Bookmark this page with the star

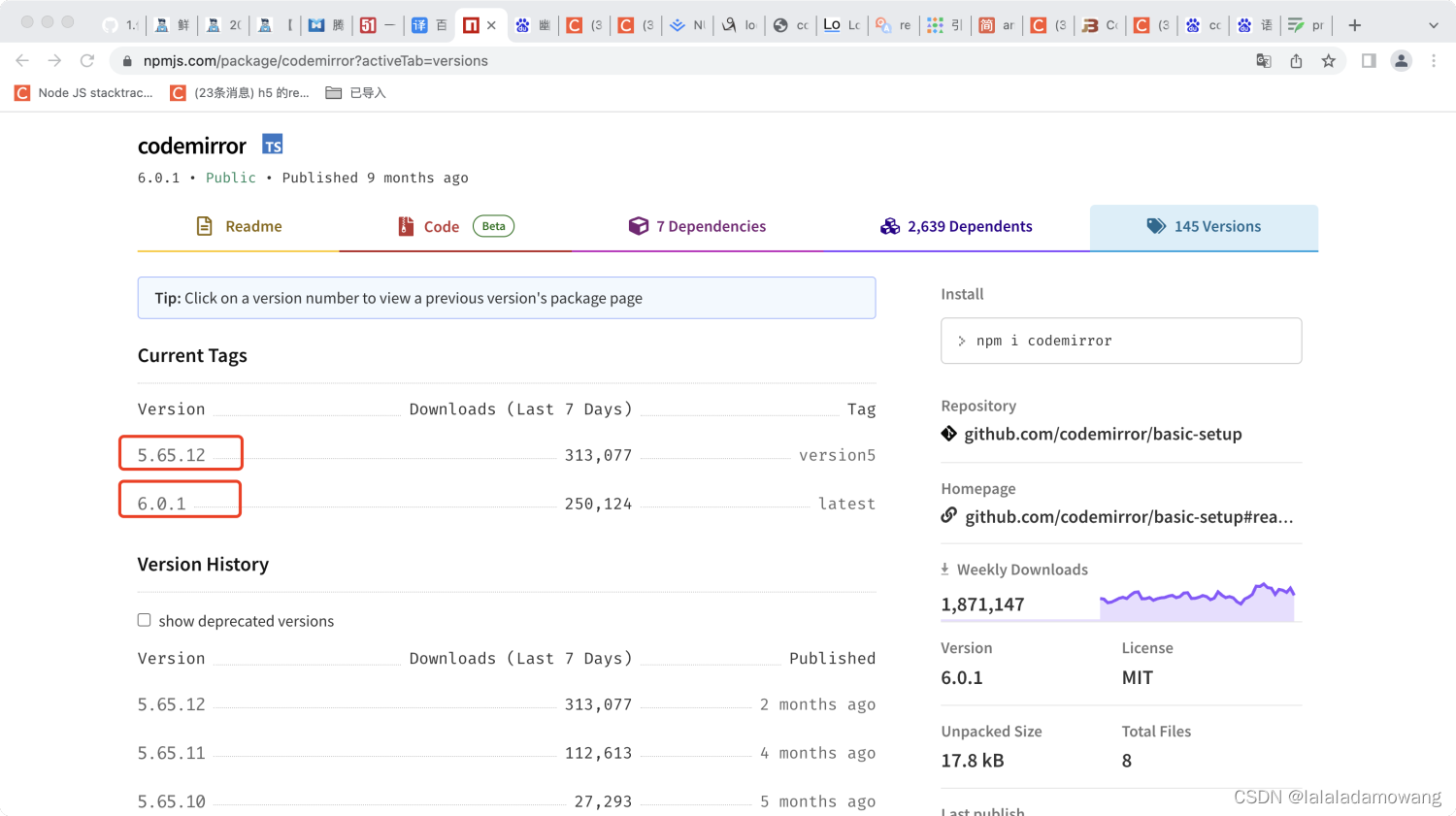tap(1329, 61)
